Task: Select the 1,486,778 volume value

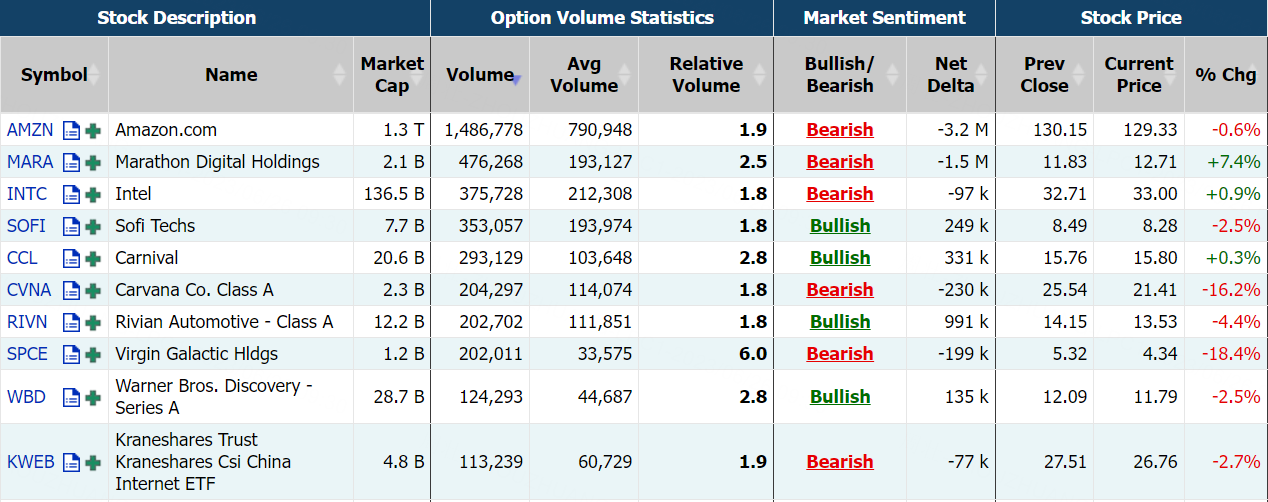Action: (484, 130)
